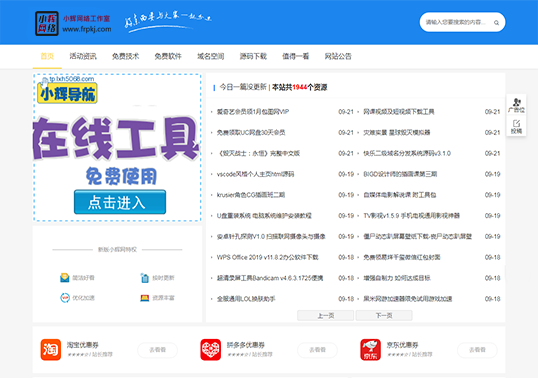This screenshot has height=378, width=538.
Task: Open the JD 京东 app icon
Action: (371, 350)
